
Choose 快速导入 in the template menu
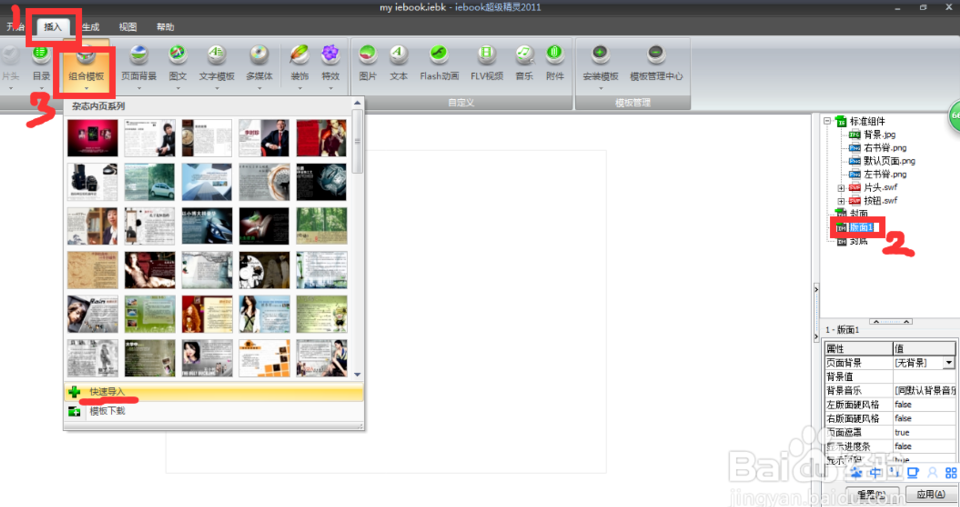pos(107,393)
